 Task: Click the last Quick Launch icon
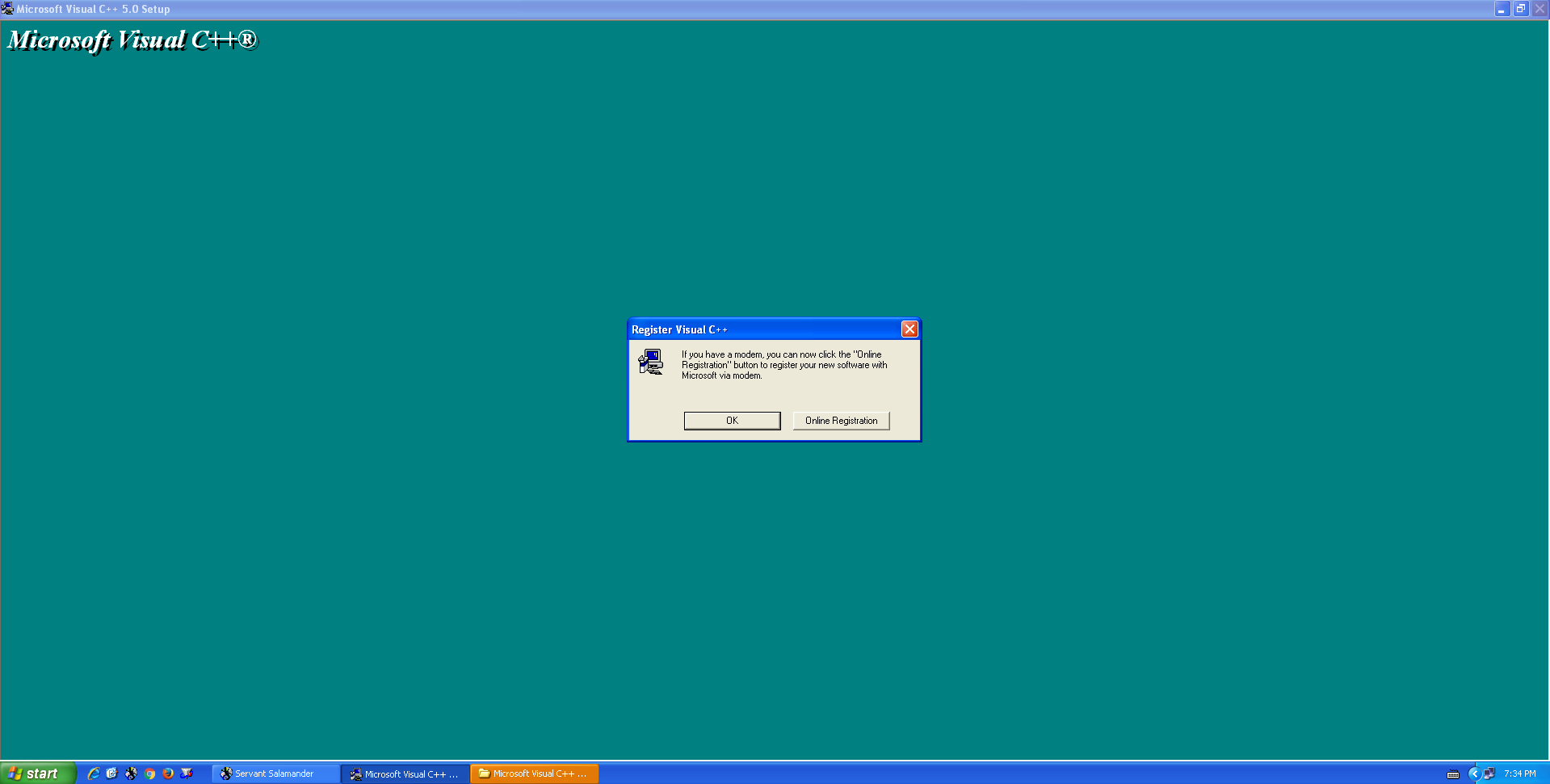(x=187, y=774)
